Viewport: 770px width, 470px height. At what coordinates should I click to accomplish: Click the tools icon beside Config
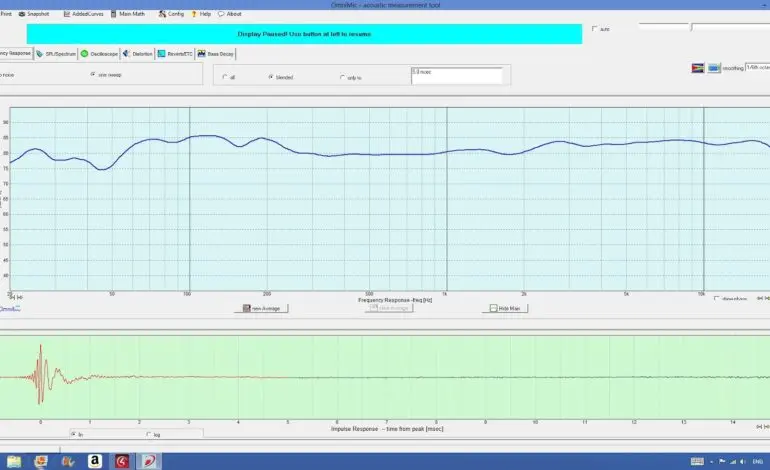point(162,14)
